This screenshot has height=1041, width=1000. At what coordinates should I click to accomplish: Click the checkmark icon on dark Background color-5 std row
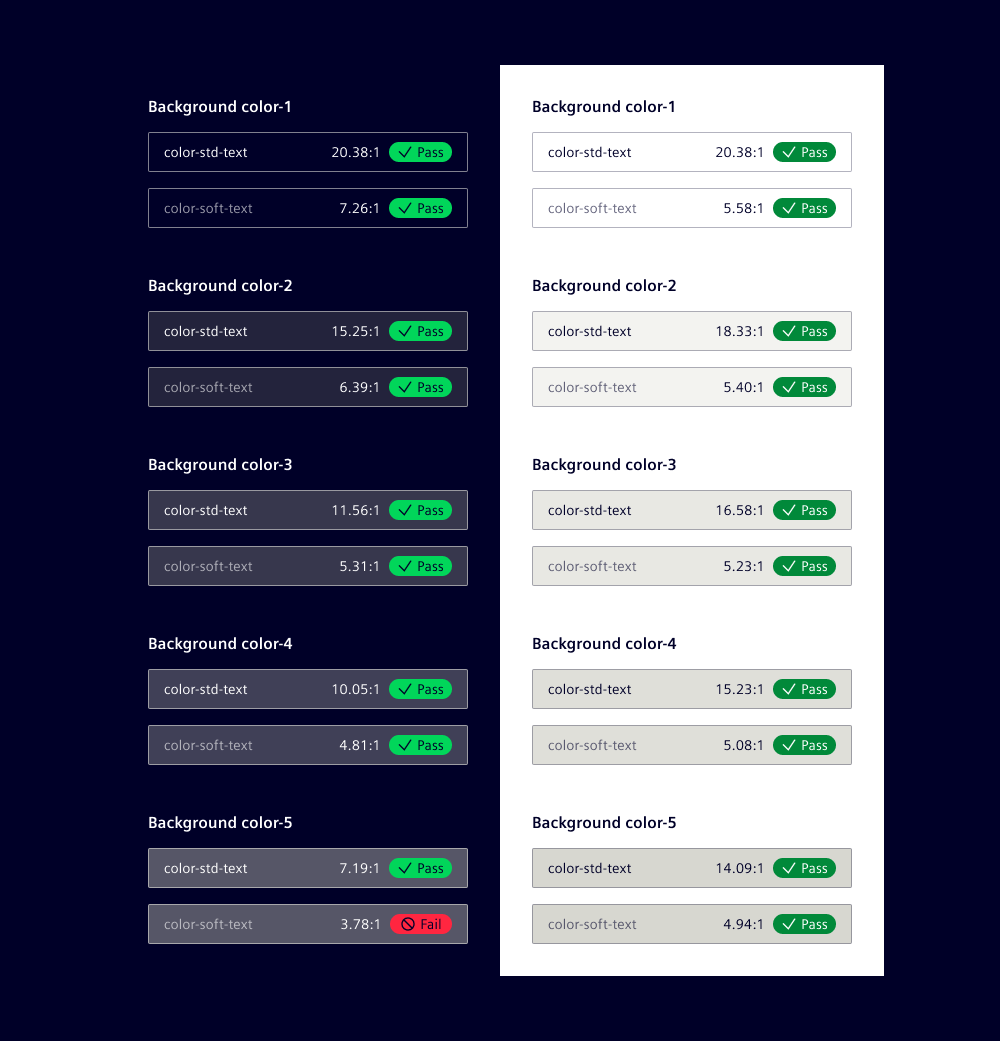point(404,868)
